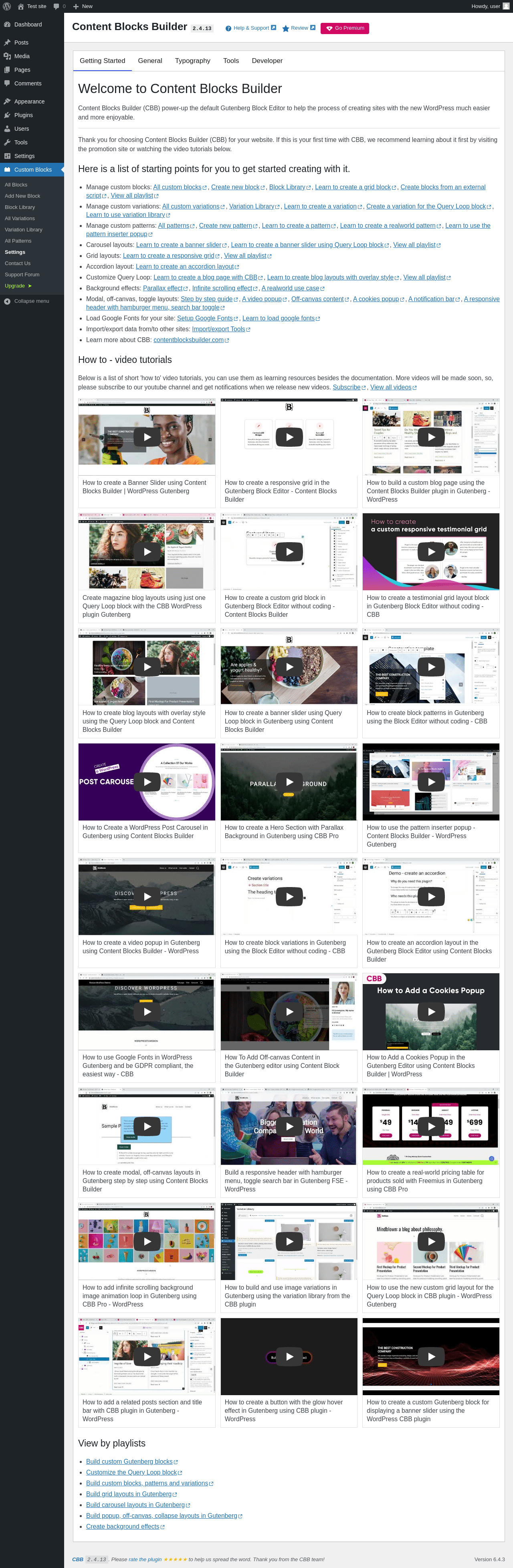
Task: Open the WordPress logo menu in admin bar
Action: point(7,6)
